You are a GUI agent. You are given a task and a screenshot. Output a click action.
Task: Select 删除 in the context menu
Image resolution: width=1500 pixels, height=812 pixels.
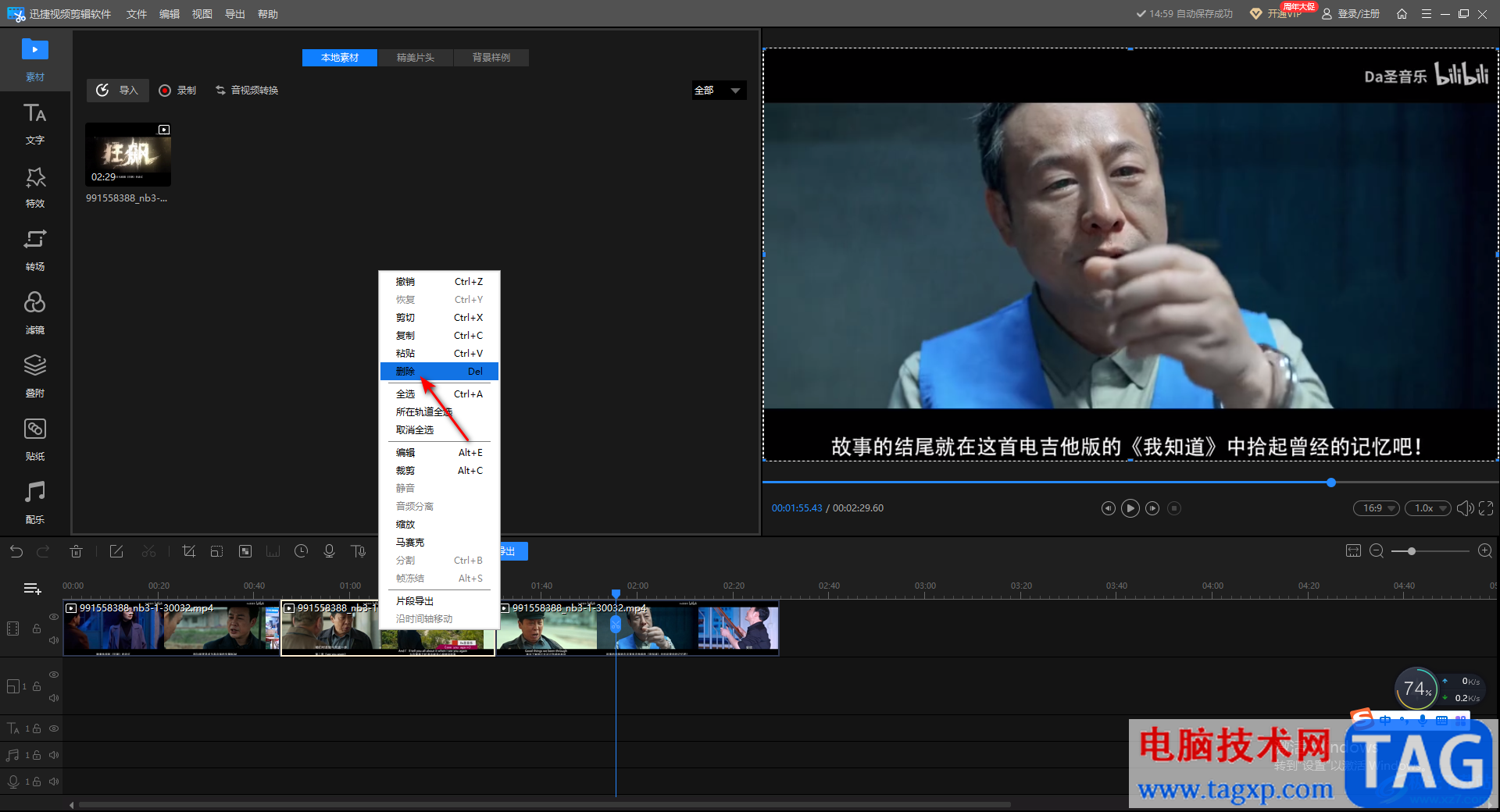click(439, 372)
